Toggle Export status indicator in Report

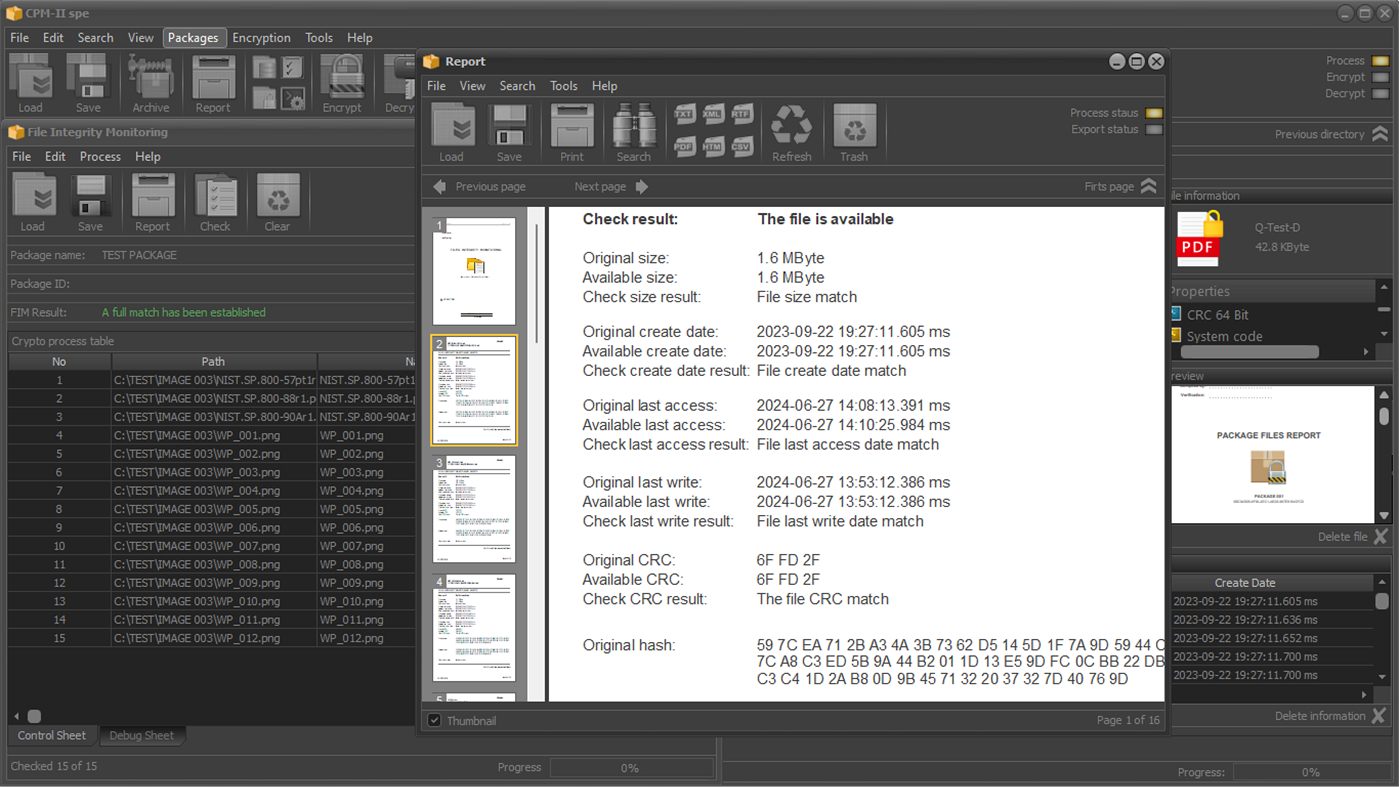pos(1154,129)
